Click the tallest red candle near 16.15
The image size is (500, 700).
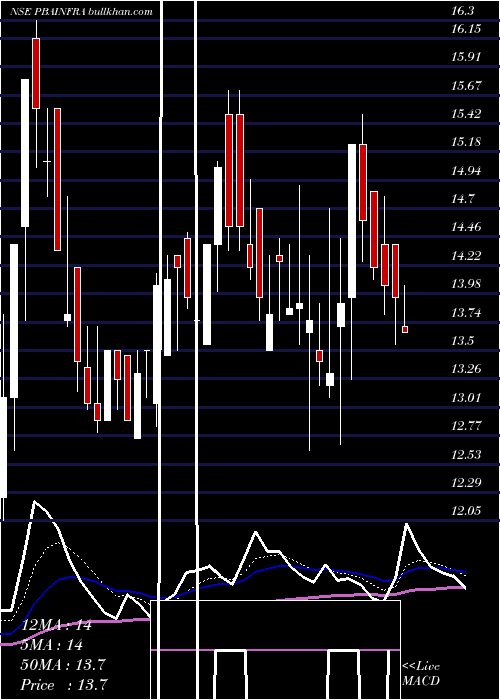coord(36,73)
